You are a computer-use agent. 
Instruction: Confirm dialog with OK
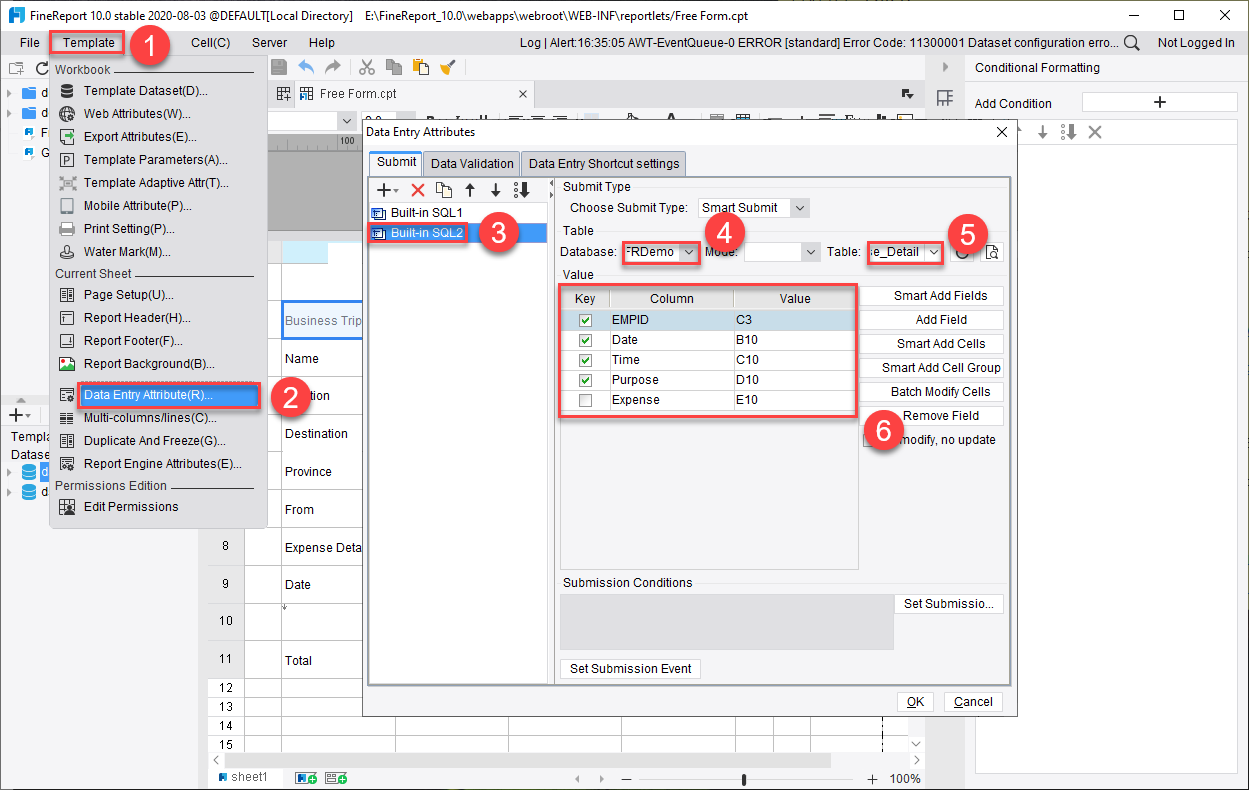[x=915, y=702]
